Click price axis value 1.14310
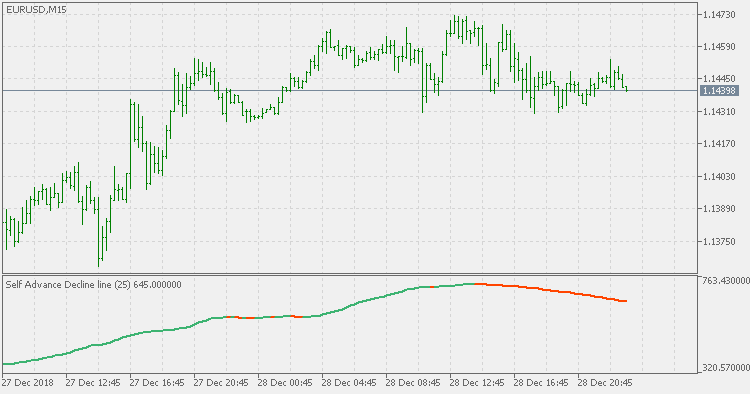 719,111
